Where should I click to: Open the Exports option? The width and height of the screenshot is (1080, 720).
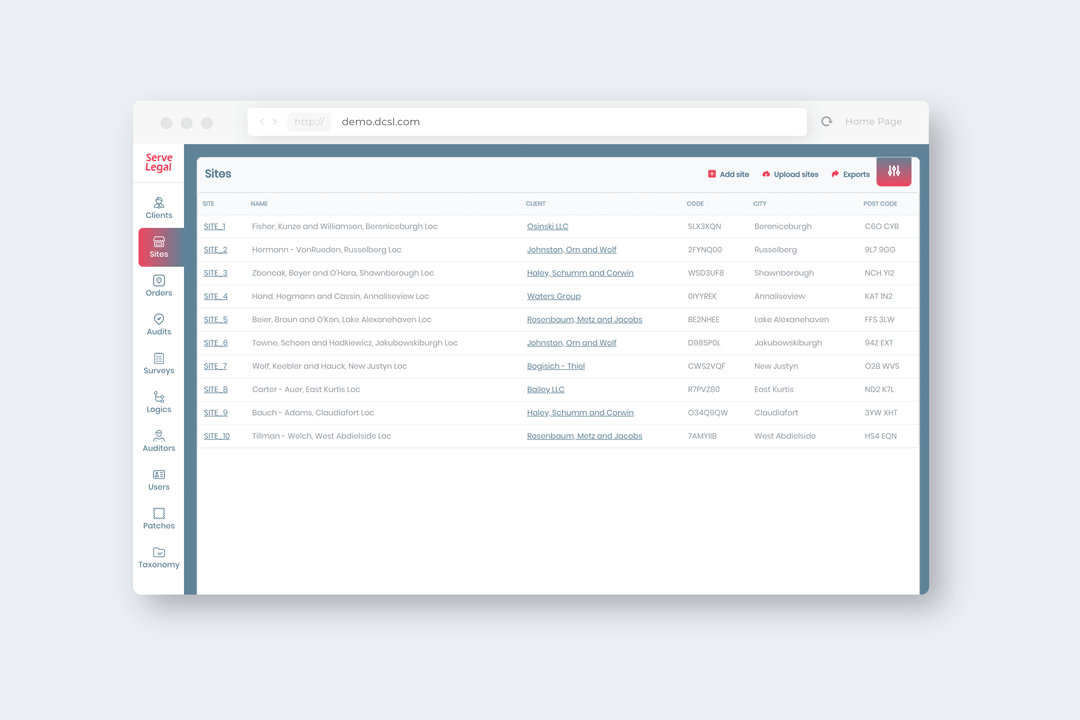coord(850,174)
